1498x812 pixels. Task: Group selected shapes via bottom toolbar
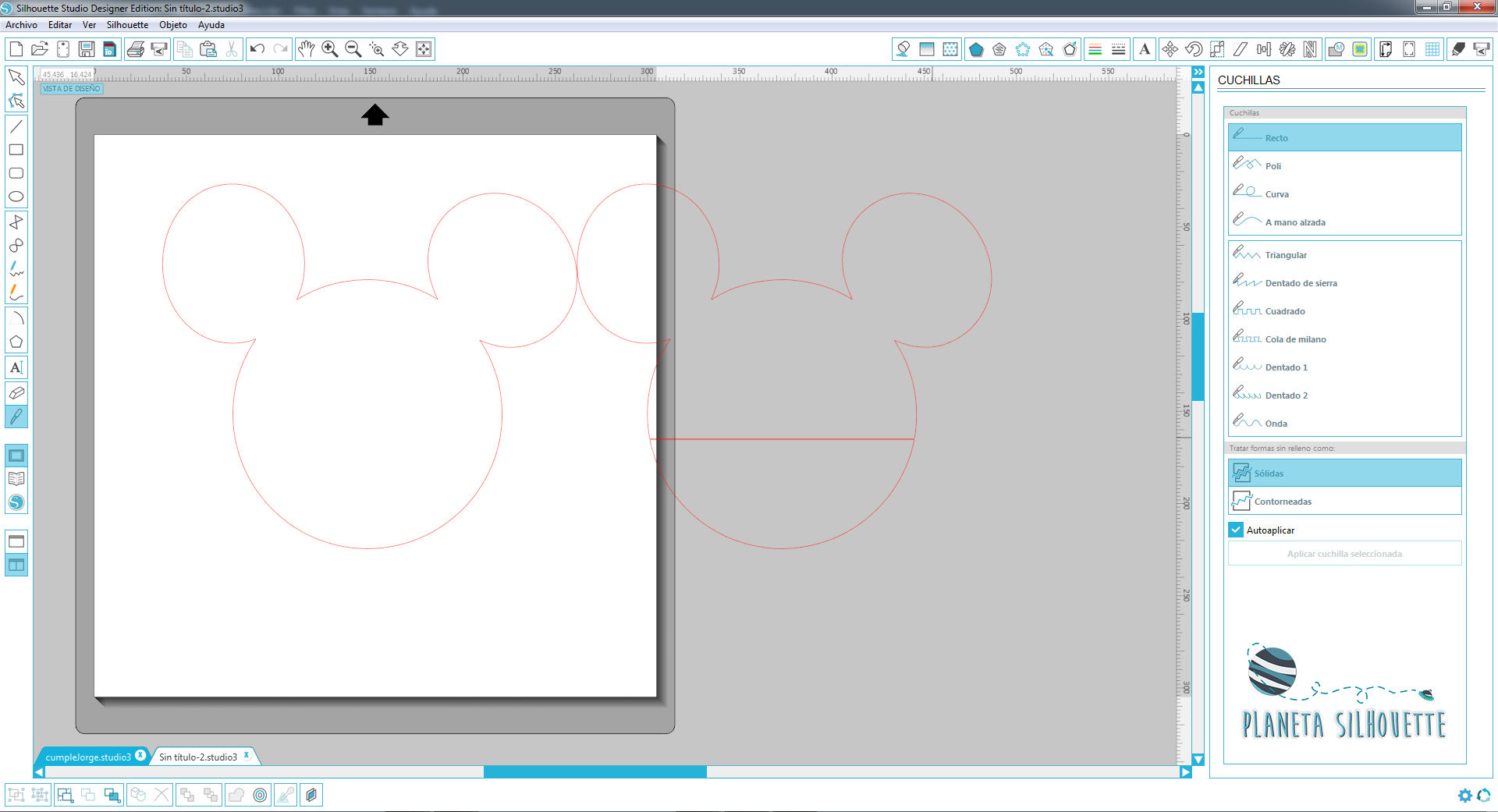pyautogui.click(x=16, y=795)
